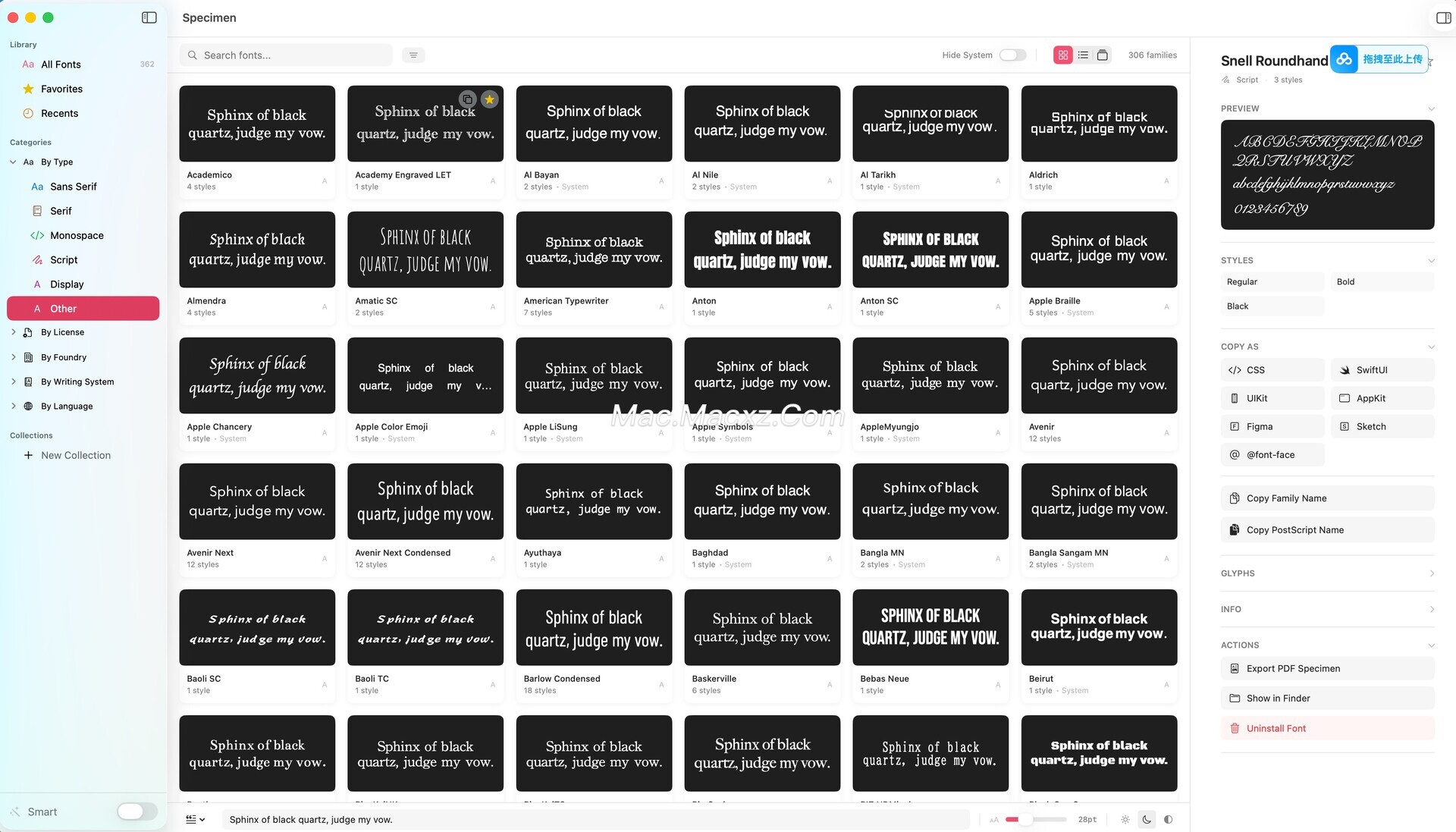Switch to stacked card view layout
Viewport: 1456px width, 832px height.
[x=1103, y=55]
